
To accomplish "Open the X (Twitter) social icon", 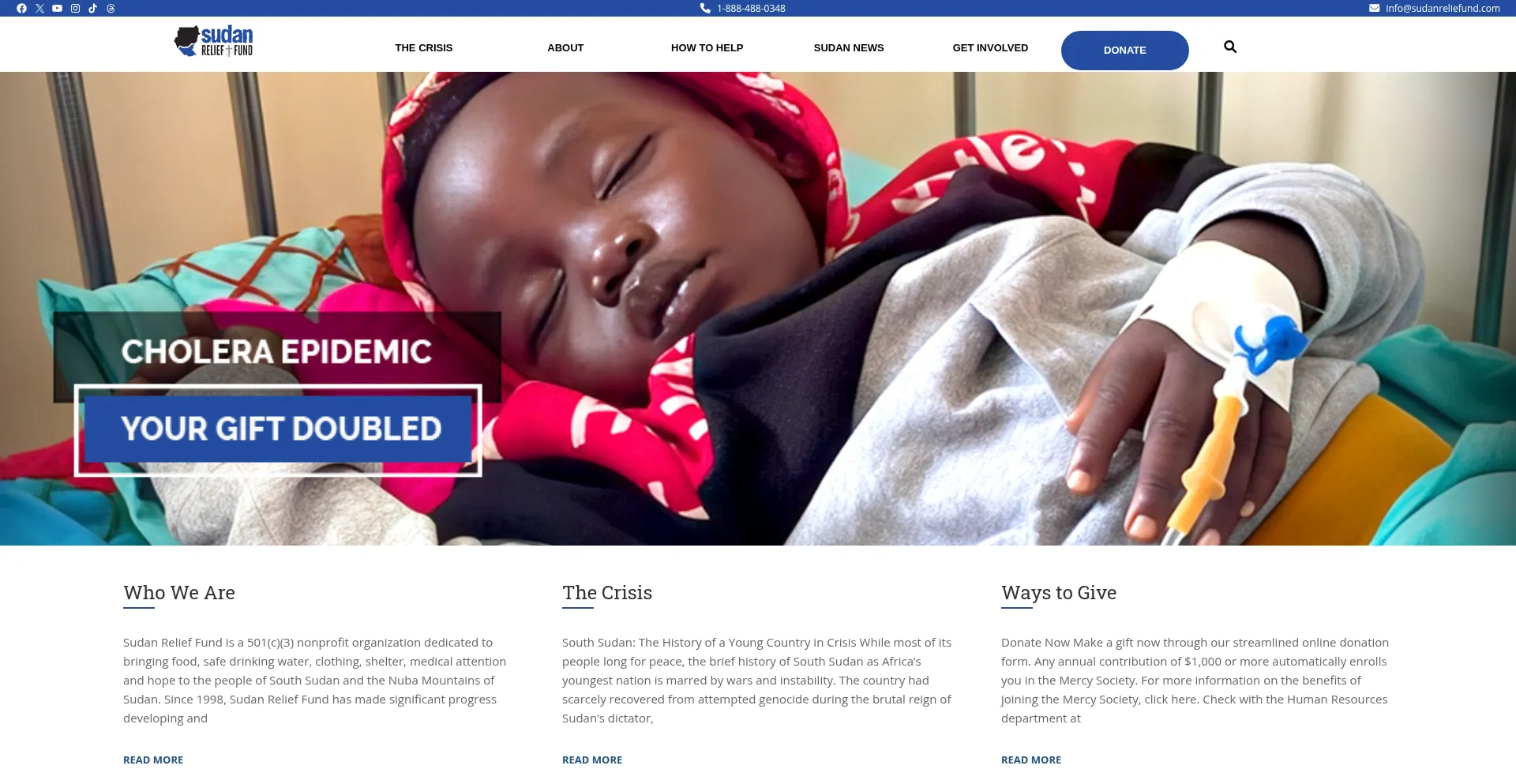I will (x=39, y=9).
